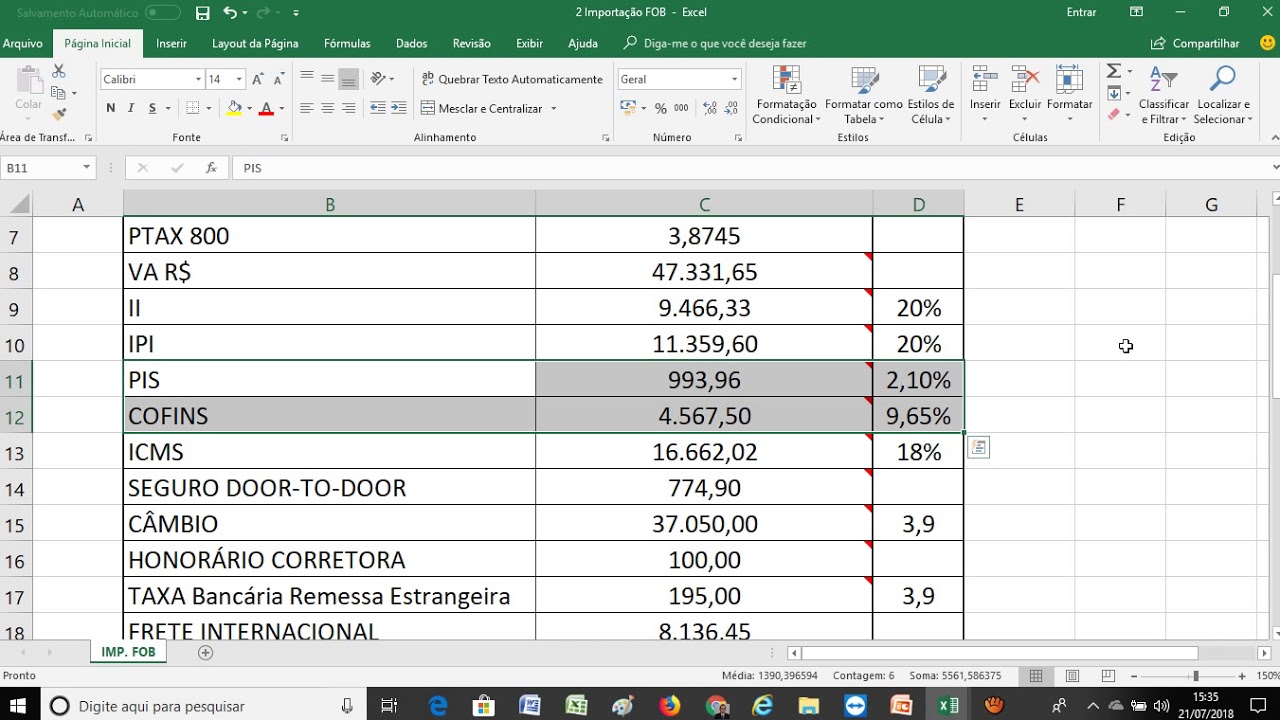Image resolution: width=1280 pixels, height=720 pixels.
Task: Click 'Diga-me o que você deseja fazer' box
Action: pos(725,44)
